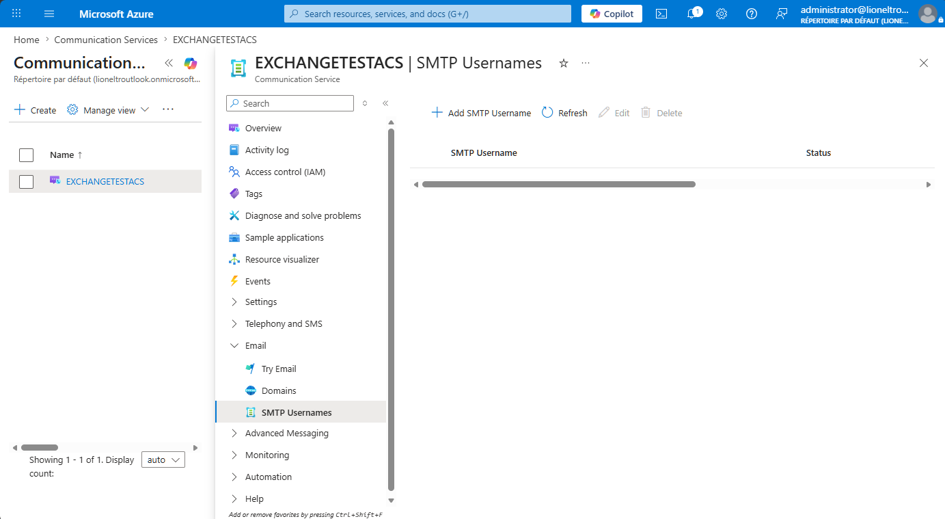Viewport: 945px width, 519px height.
Task: Click the Copilot icon beside Communication title
Action: tap(190, 63)
